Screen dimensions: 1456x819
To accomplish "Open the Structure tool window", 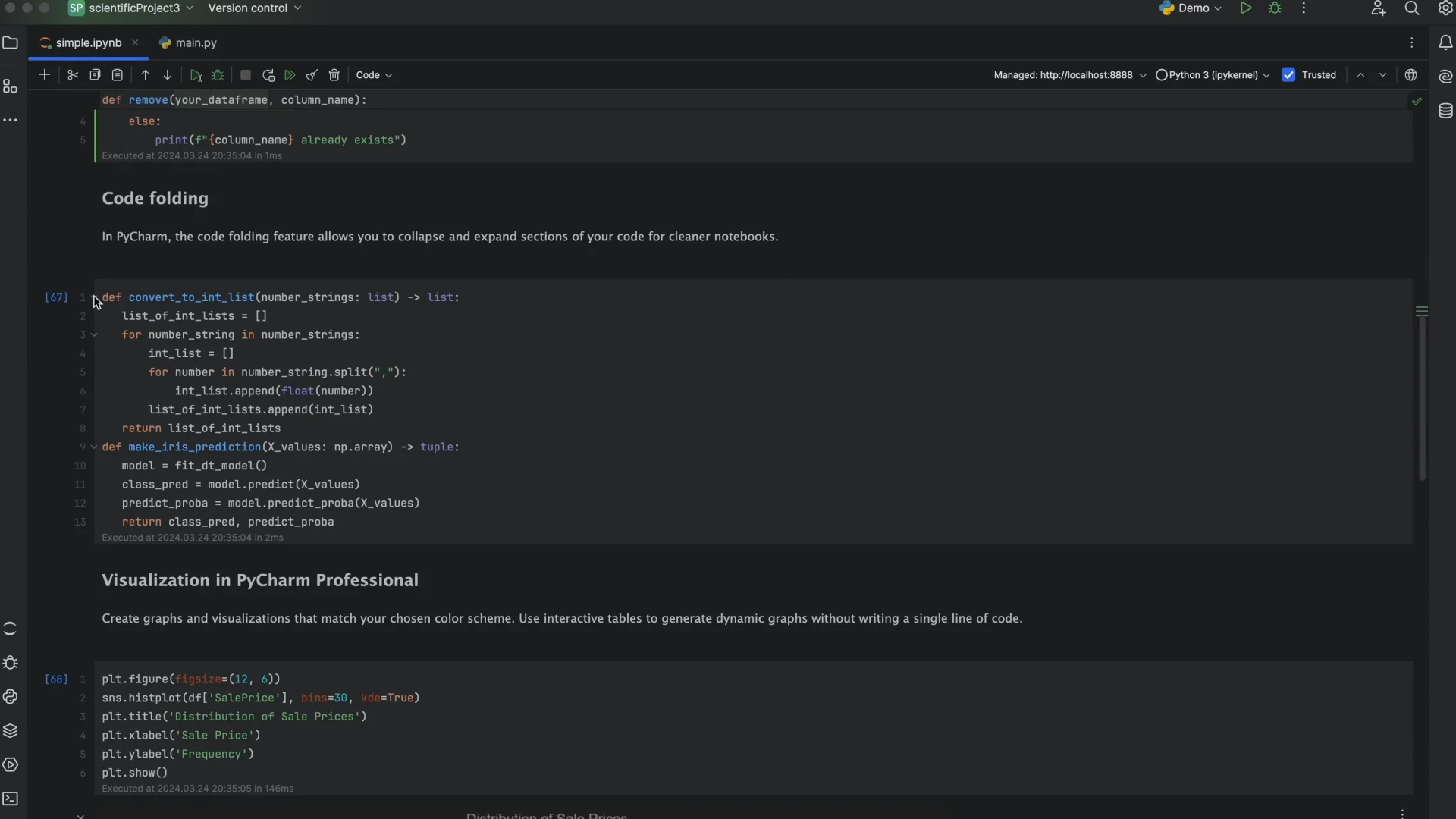I will click(11, 86).
